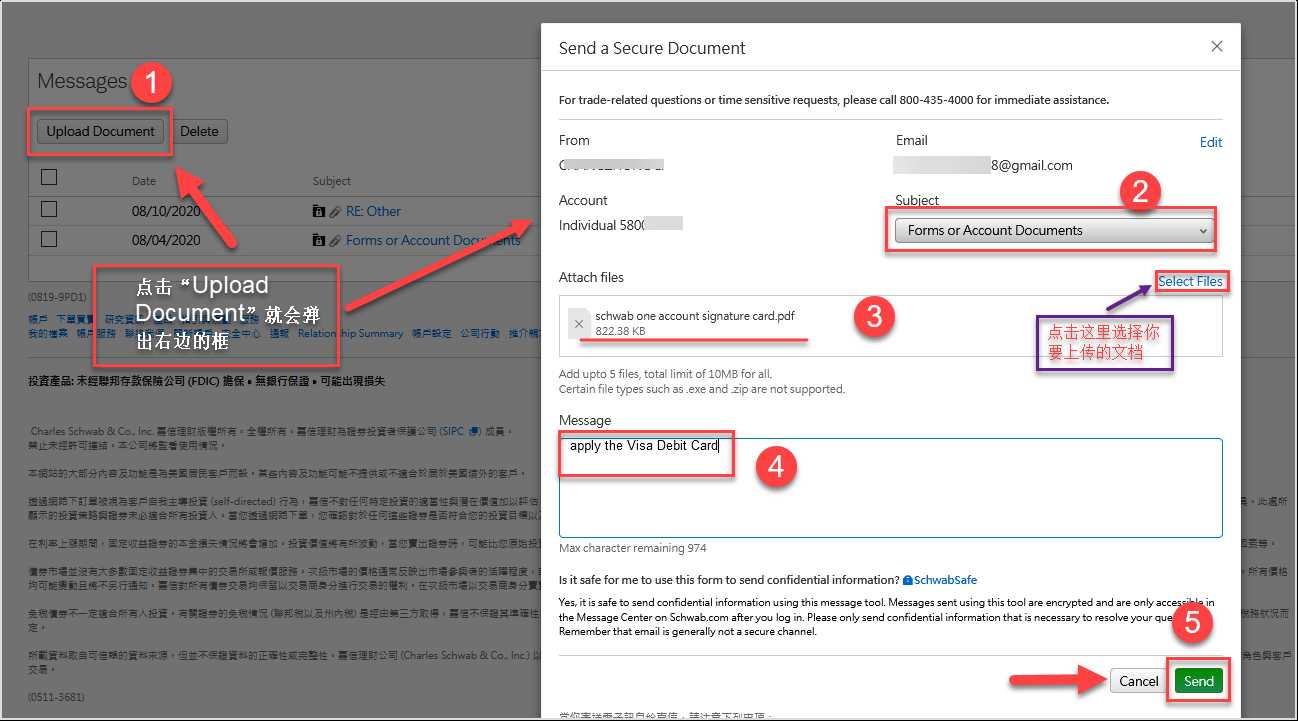Click Edit next to the email address

tap(1210, 142)
